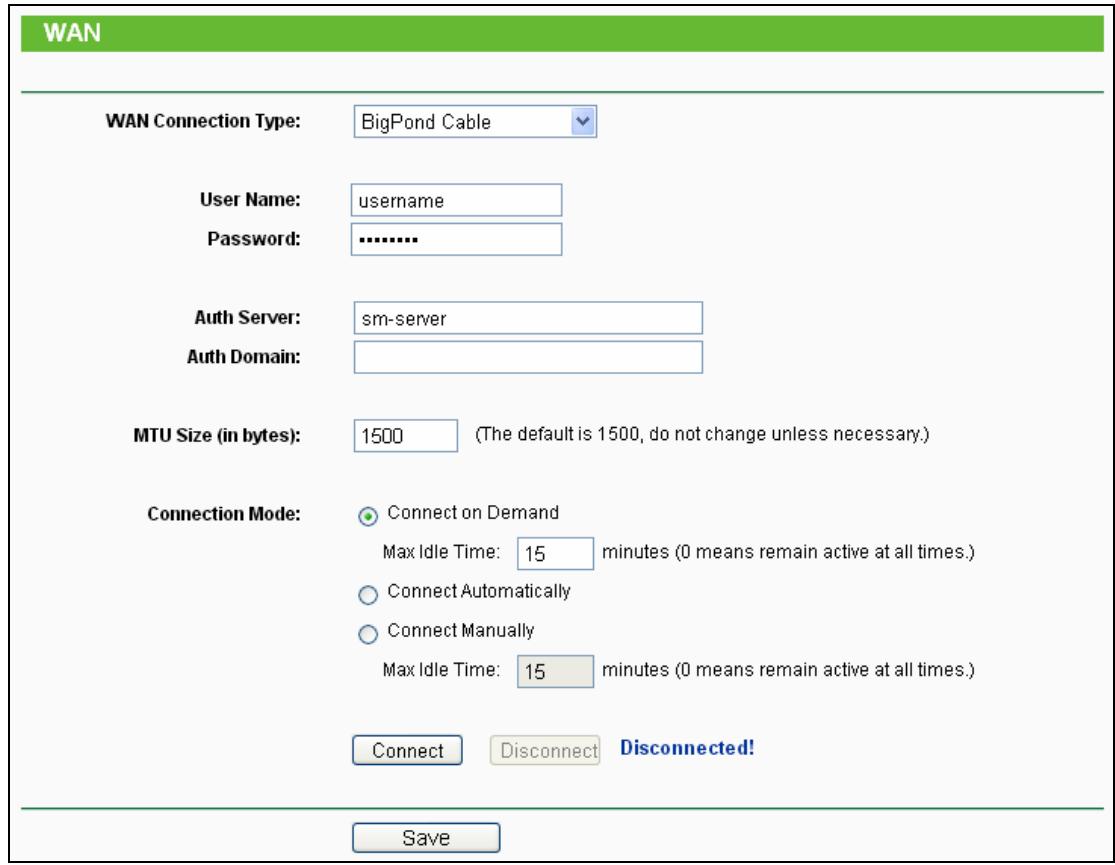Click disabled Max Idle Time field under Connect Manually
1115x865 pixels.
[555, 671]
